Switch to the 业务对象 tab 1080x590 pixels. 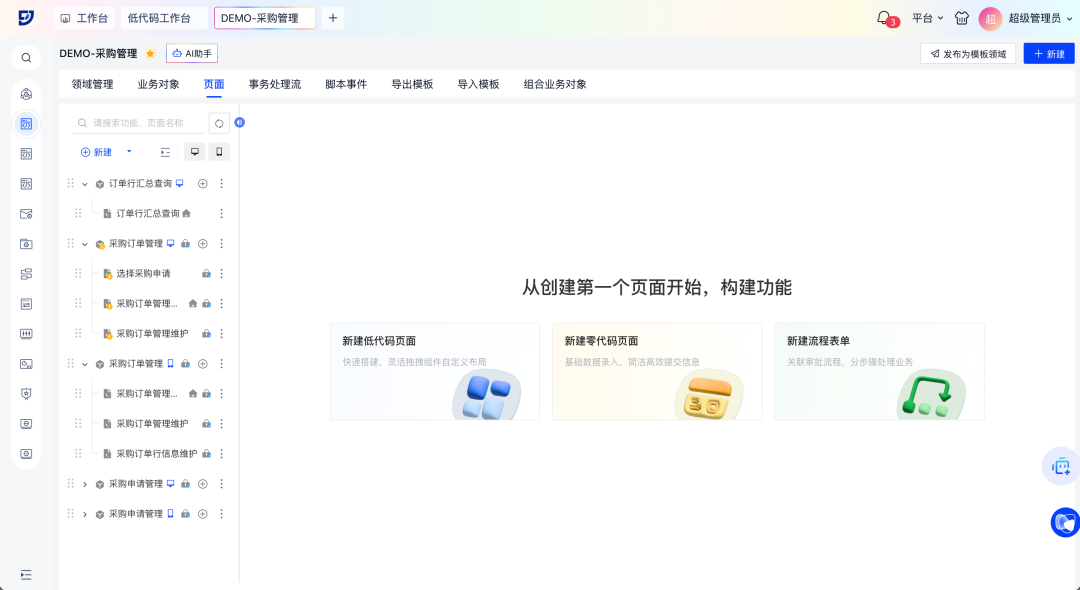click(x=158, y=84)
